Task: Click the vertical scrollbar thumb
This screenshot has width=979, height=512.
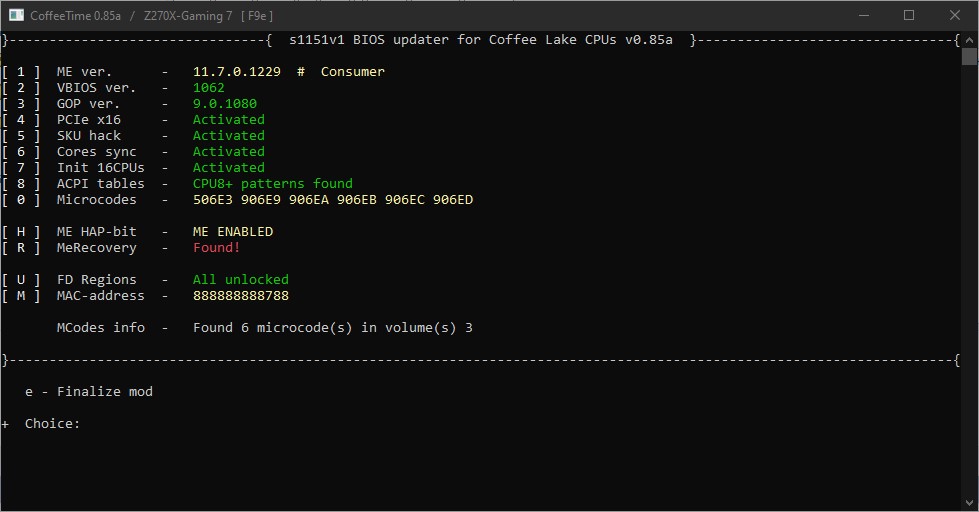Action: [970, 56]
